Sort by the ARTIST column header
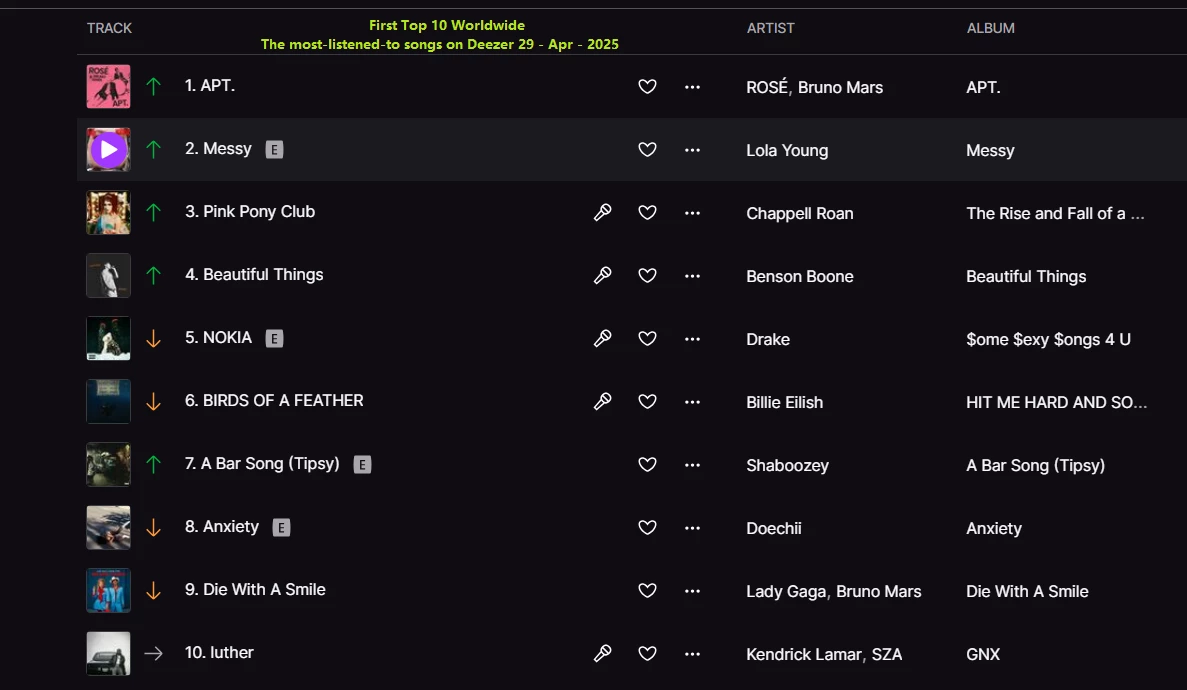 click(770, 28)
